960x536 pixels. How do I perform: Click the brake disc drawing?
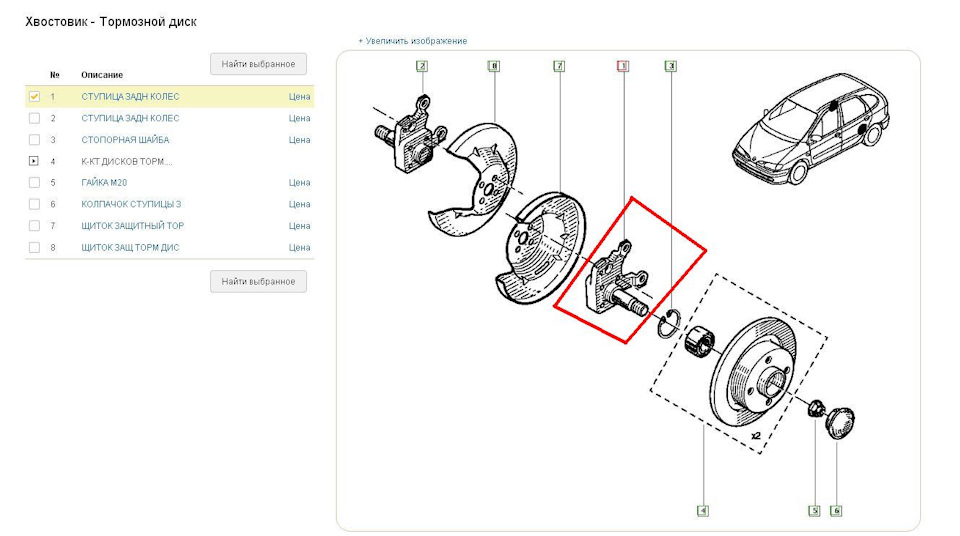point(754,371)
